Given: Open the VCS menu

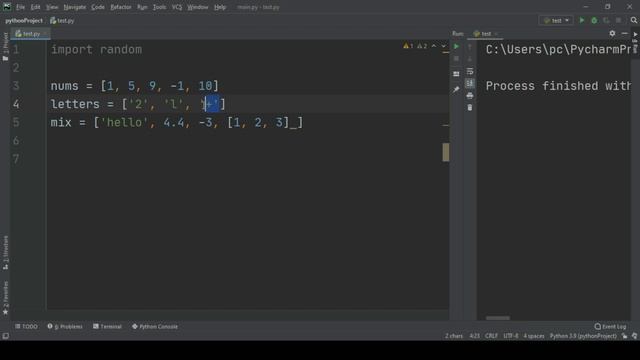Looking at the screenshot, I should click(x=177, y=7).
